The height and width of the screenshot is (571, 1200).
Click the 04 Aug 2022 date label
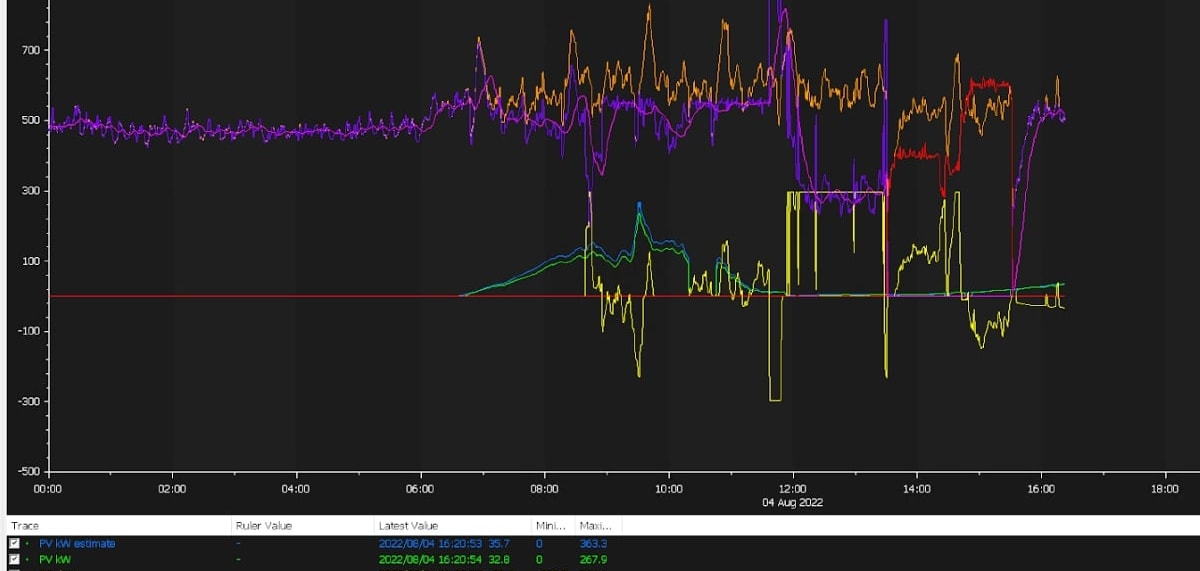[793, 502]
